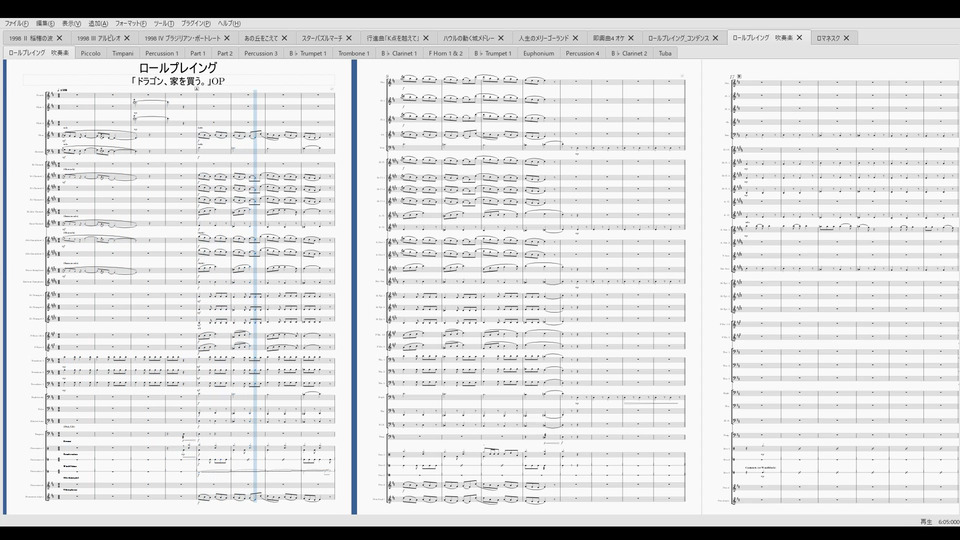The width and height of the screenshot is (960, 540).
Task: Open the フォーマット(F) menu
Action: pyautogui.click(x=131, y=23)
